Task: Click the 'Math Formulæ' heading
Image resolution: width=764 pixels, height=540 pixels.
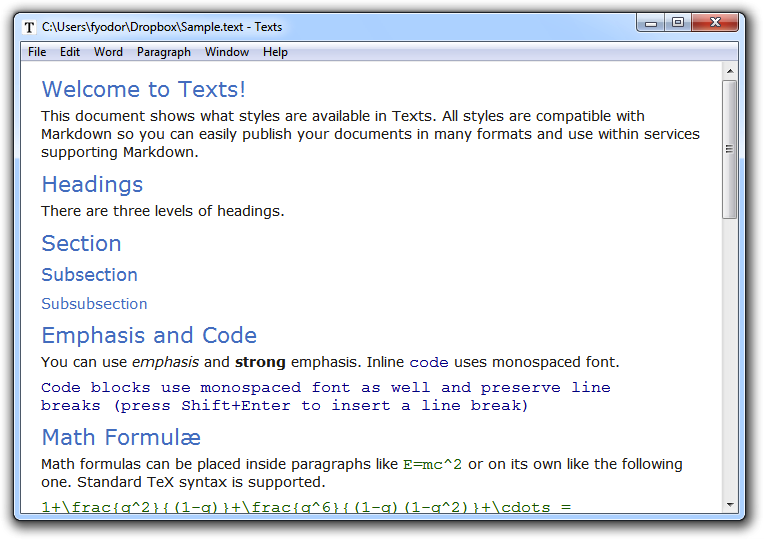Action: click(x=121, y=437)
